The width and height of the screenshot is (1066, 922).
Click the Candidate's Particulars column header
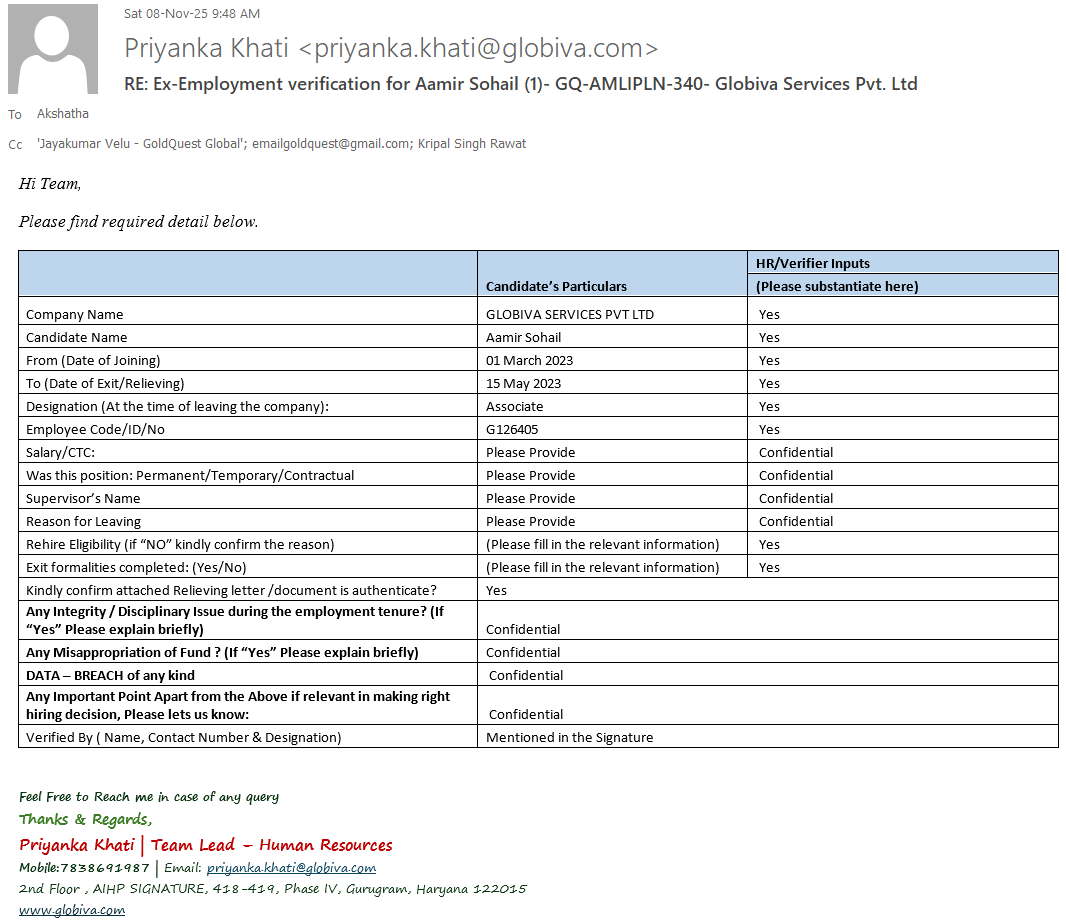click(556, 286)
